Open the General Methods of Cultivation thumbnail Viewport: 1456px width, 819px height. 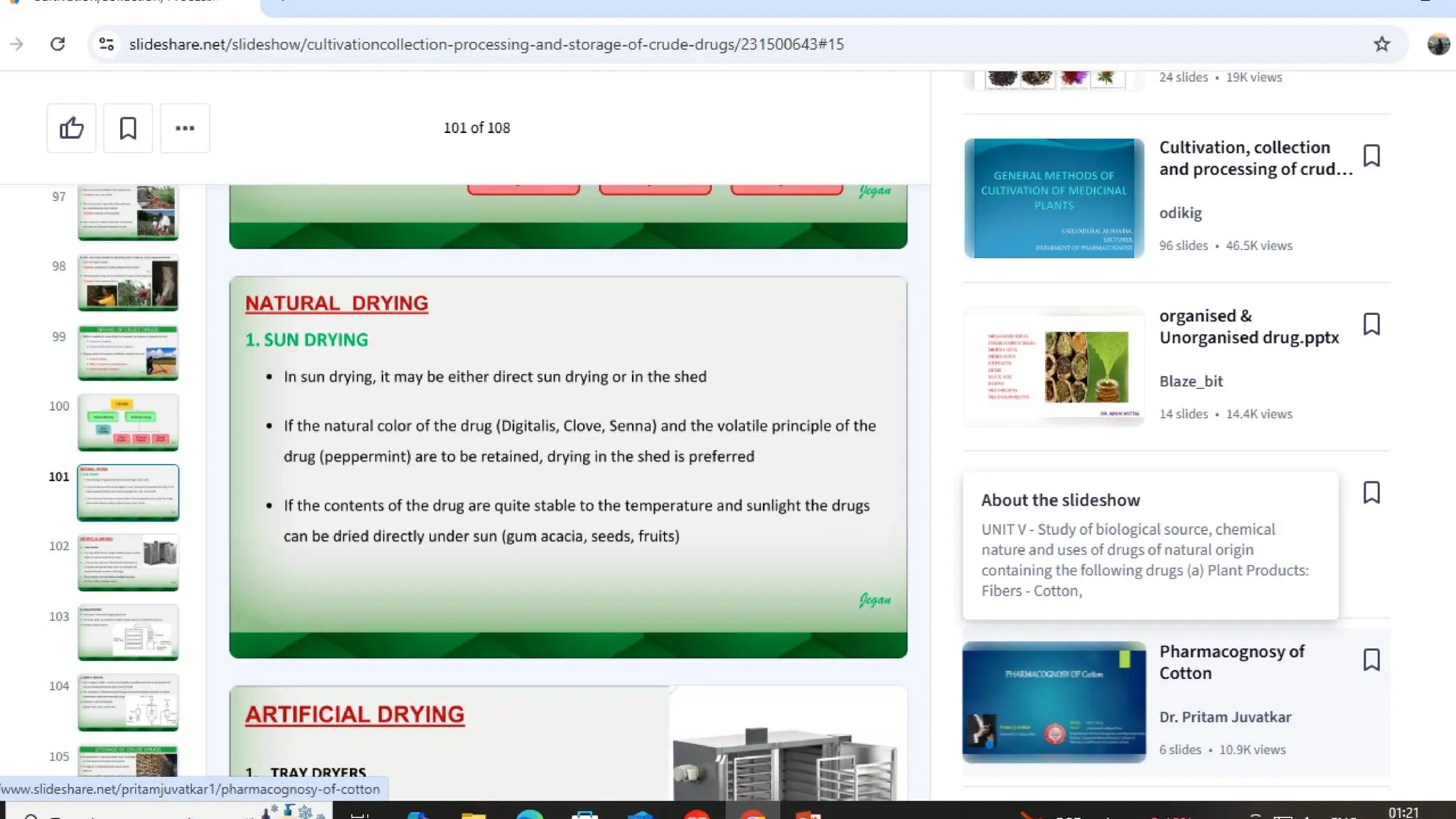pyautogui.click(x=1054, y=198)
